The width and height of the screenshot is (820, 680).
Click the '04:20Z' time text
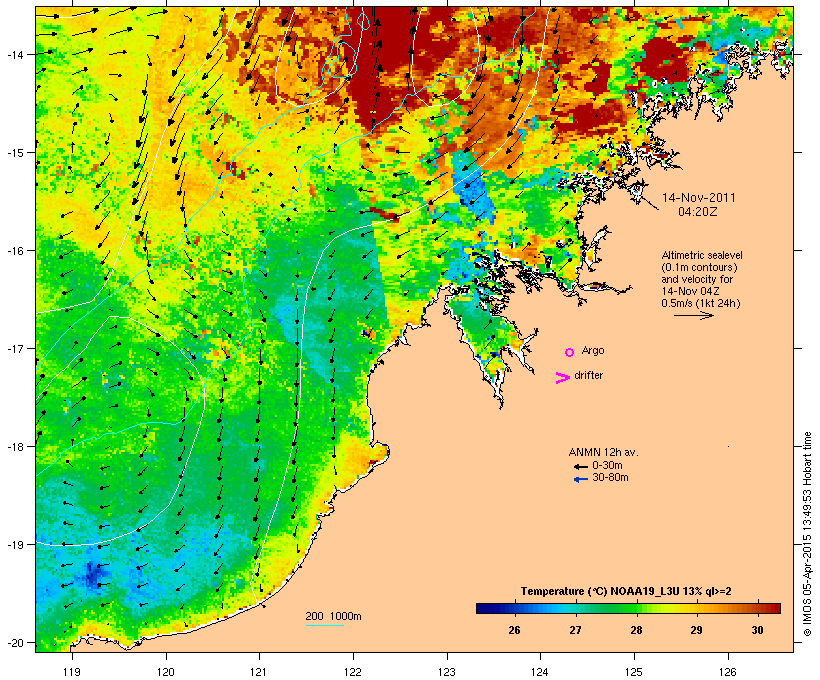(x=698, y=212)
